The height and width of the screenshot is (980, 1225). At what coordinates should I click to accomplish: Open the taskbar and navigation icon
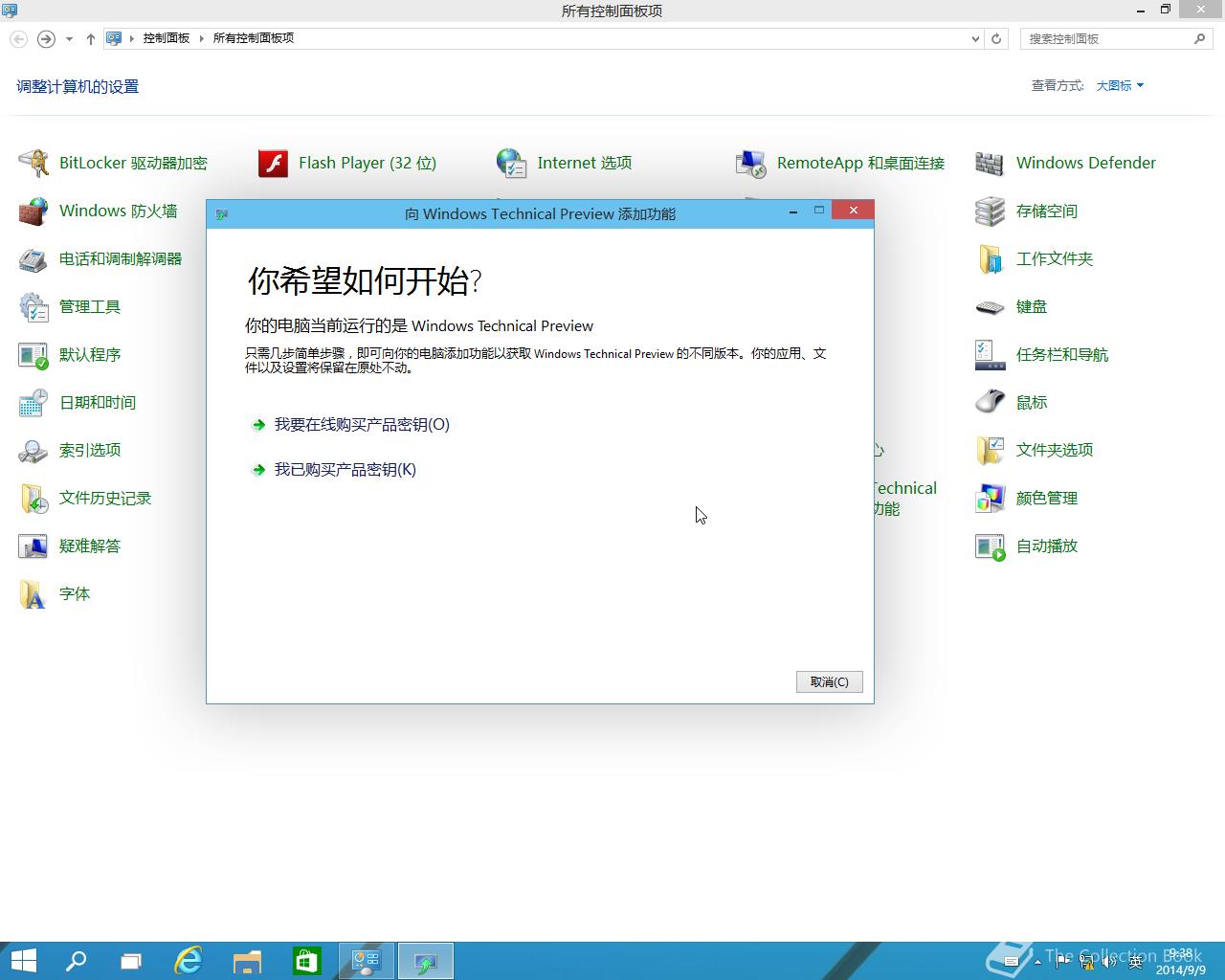click(991, 354)
